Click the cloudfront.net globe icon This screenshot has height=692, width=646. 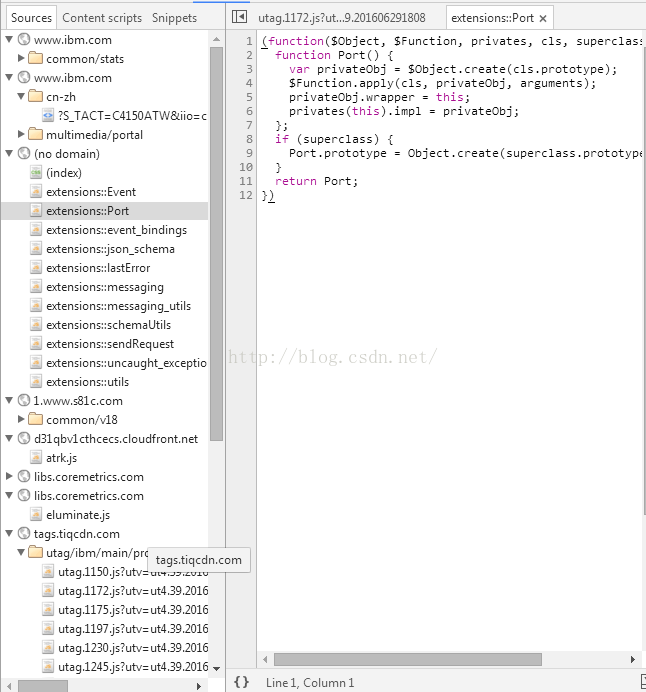coord(24,438)
